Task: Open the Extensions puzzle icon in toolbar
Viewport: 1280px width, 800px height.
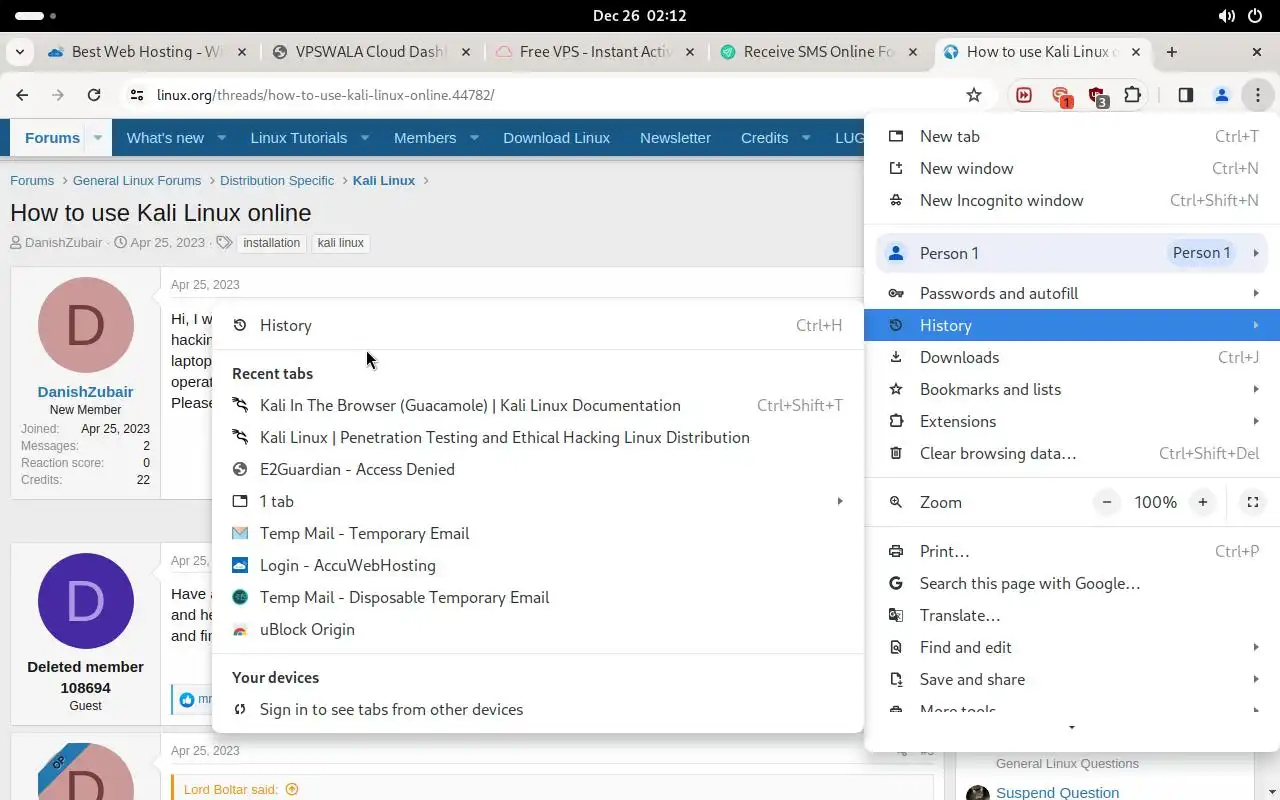Action: pos(1132,95)
